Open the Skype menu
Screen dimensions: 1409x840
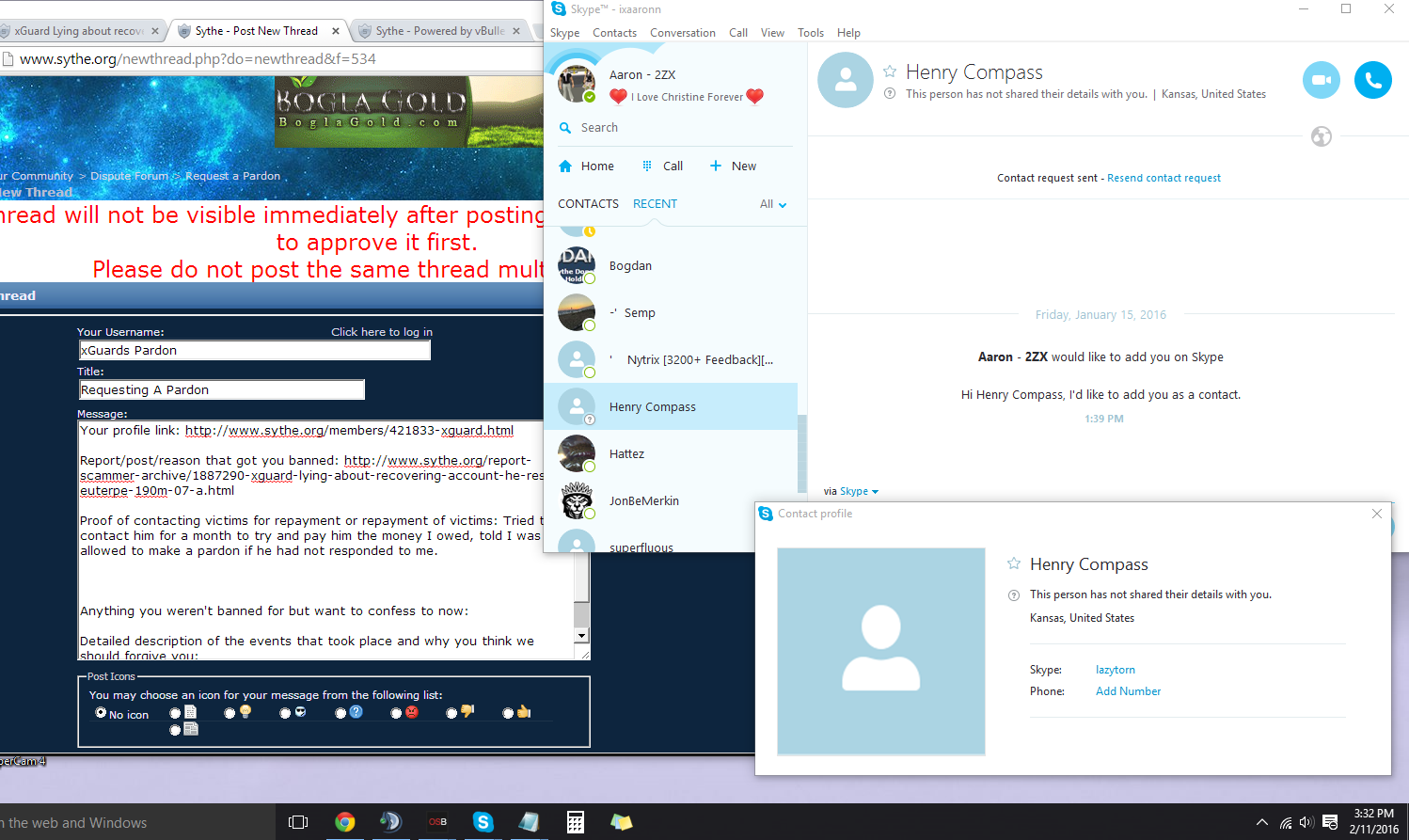tap(564, 33)
